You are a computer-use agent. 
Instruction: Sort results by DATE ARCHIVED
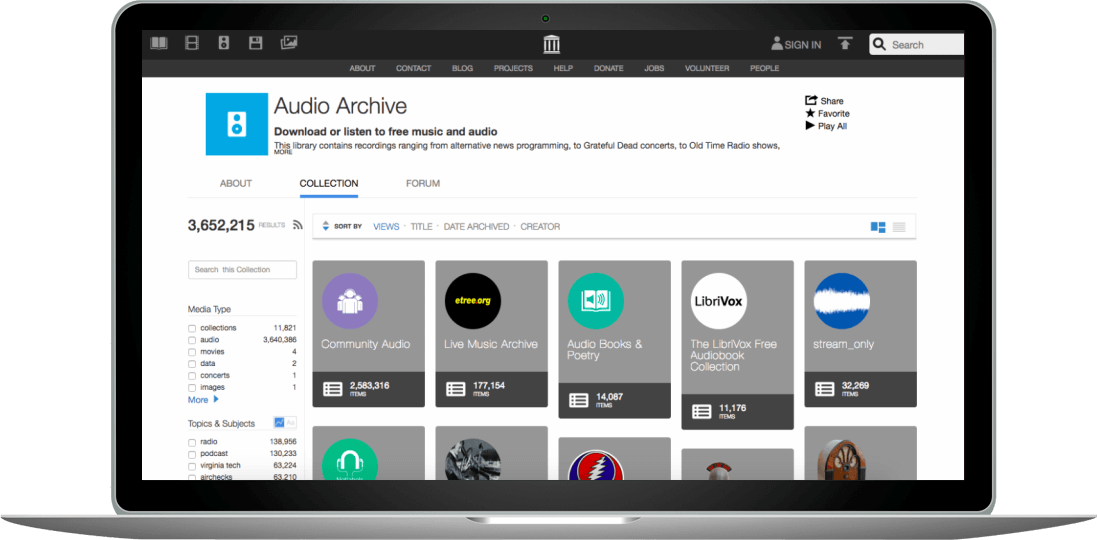[476, 227]
